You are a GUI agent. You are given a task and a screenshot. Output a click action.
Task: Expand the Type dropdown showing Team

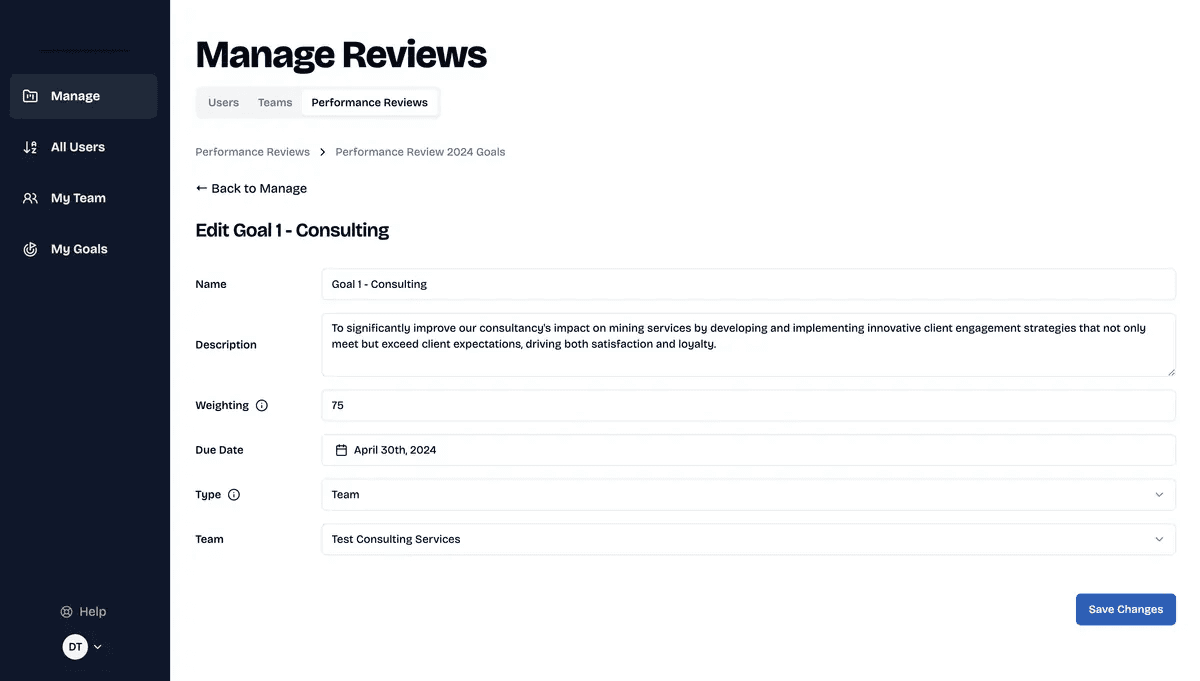coord(748,495)
